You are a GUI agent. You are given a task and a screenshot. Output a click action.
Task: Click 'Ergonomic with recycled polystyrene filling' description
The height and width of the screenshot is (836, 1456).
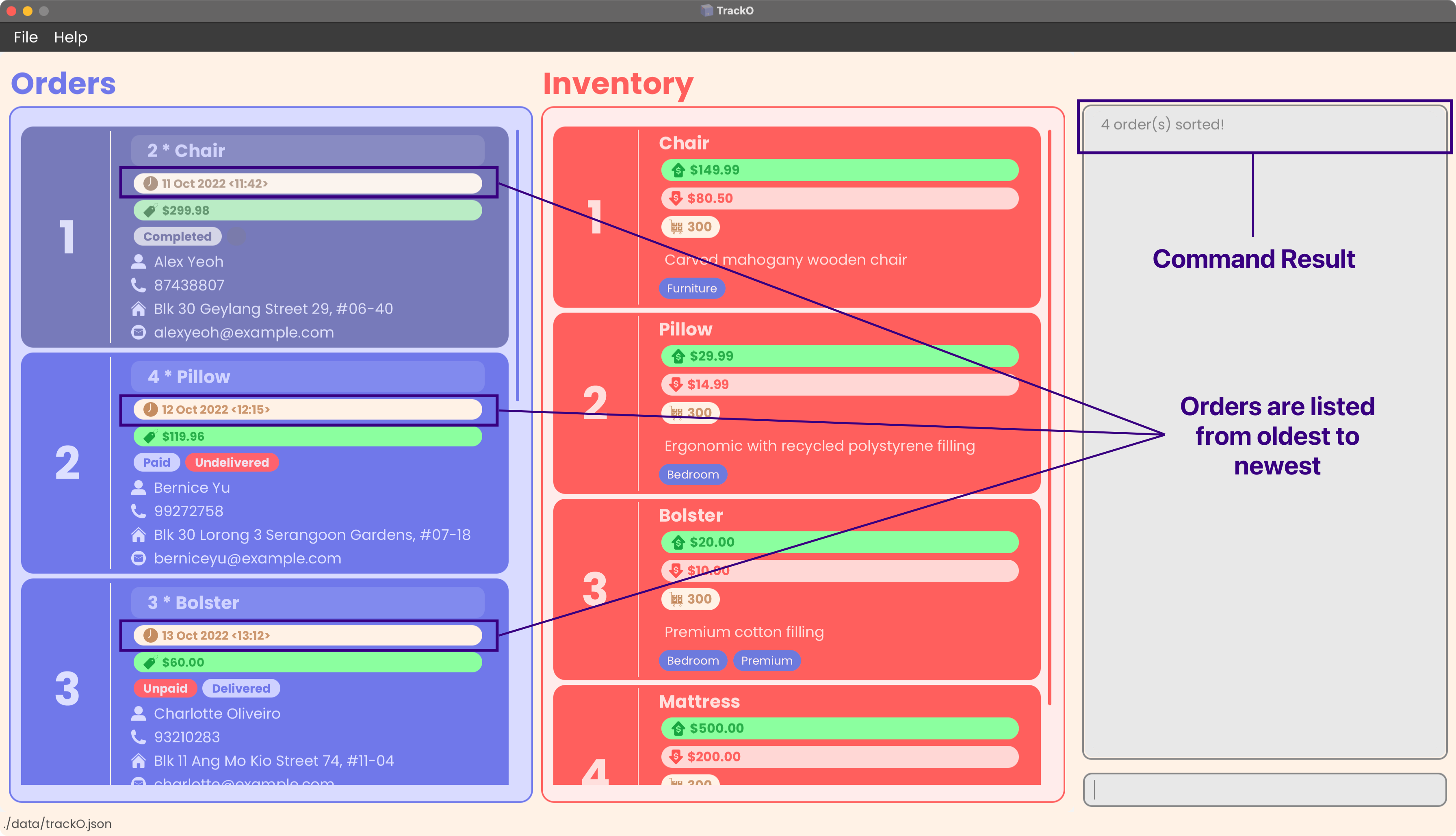[819, 446]
